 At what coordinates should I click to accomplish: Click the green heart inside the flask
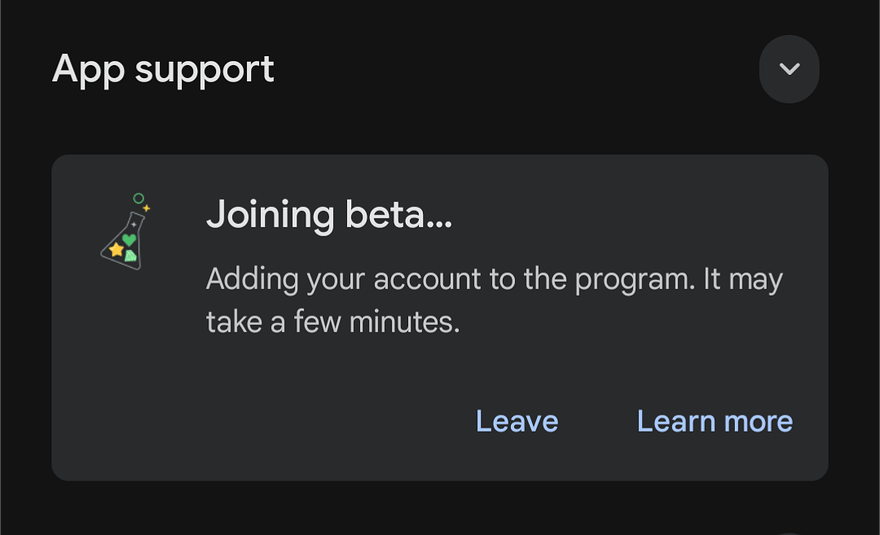click(129, 240)
